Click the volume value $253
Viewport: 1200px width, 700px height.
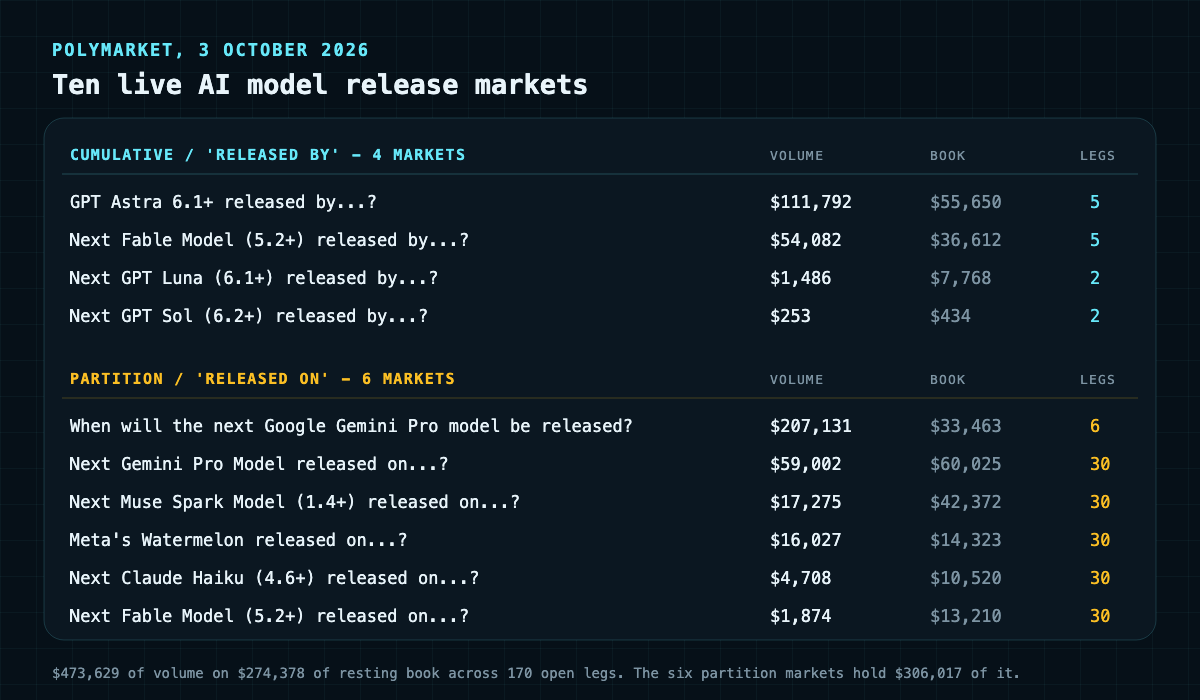(790, 316)
